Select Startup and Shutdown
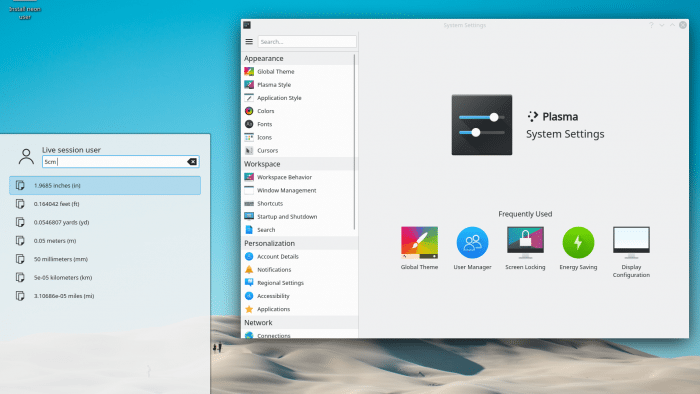This screenshot has width=700, height=394. point(299,216)
